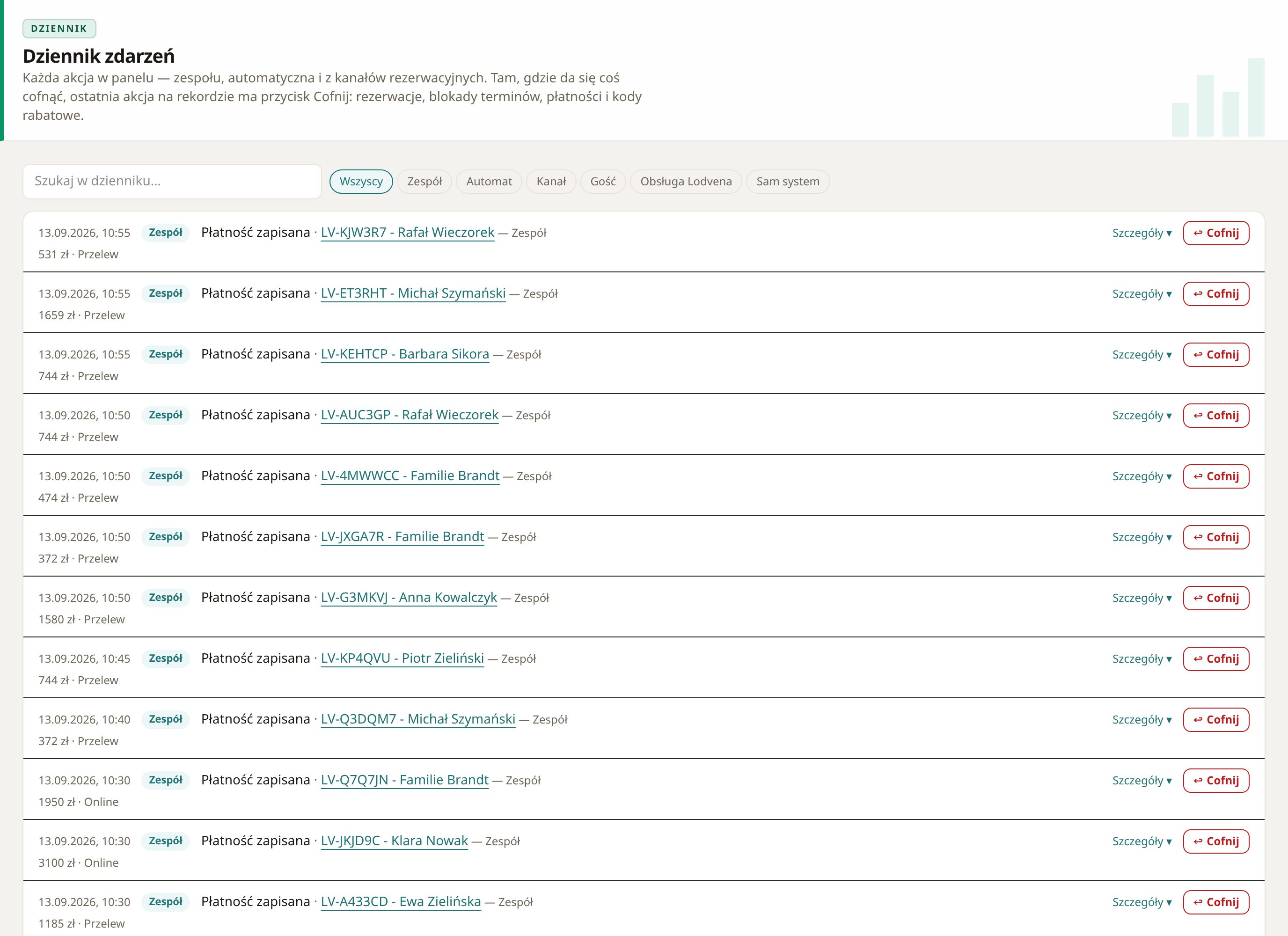This screenshot has width=1288, height=936.
Task: Open reservation LV-Q7Q7JN - Familie Brandt
Action: point(404,779)
